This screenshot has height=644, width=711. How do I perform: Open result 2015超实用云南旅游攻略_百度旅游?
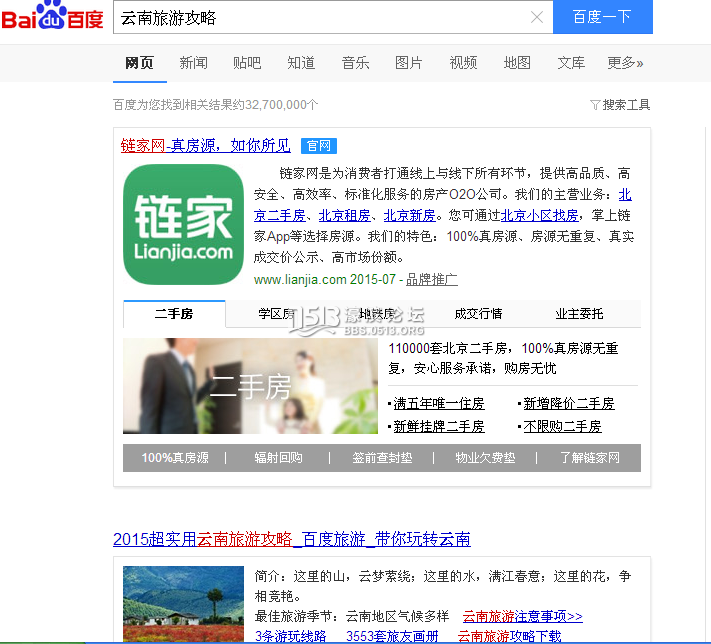click(x=292, y=539)
